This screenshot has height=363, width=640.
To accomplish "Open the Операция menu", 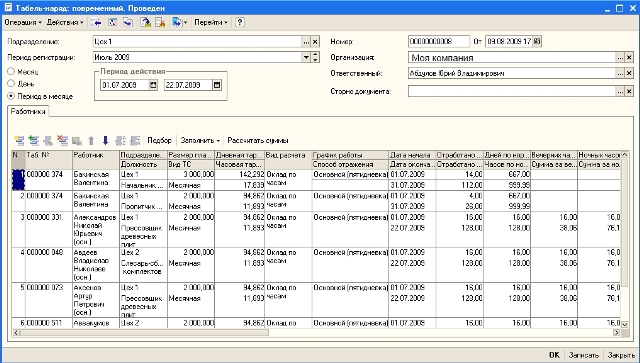I will 23,22.
